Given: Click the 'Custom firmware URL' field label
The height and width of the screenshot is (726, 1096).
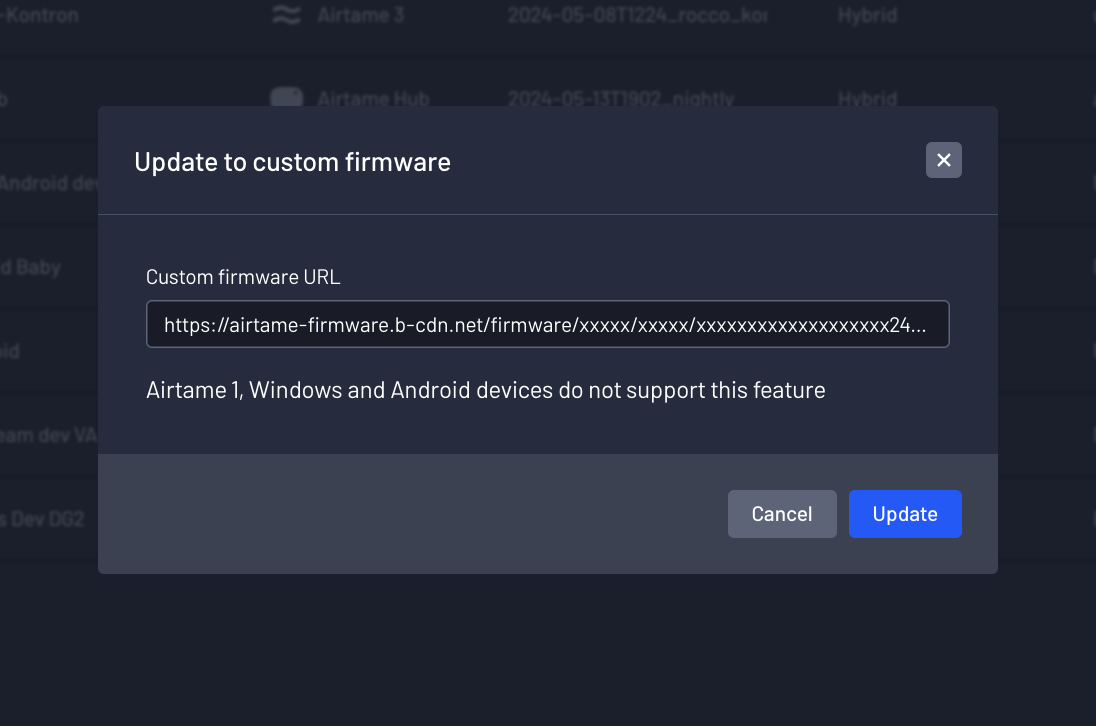Looking at the screenshot, I should pyautogui.click(x=243, y=277).
